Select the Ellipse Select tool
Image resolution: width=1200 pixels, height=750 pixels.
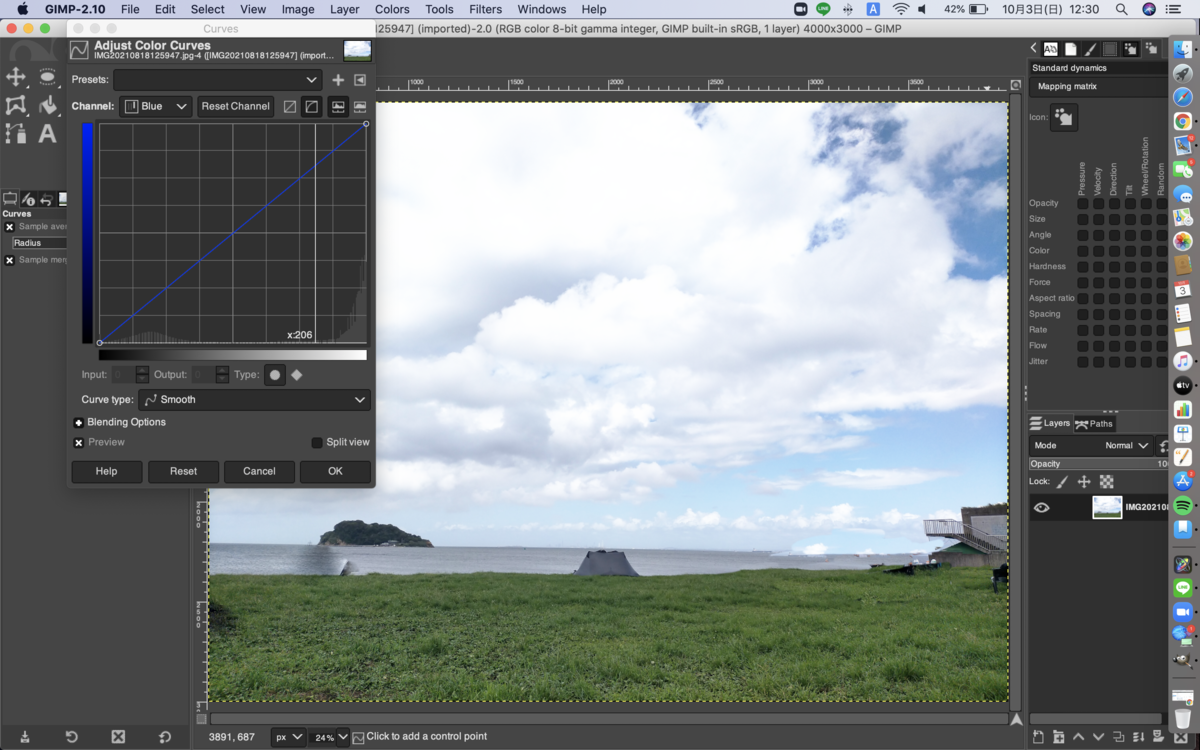[x=47, y=77]
